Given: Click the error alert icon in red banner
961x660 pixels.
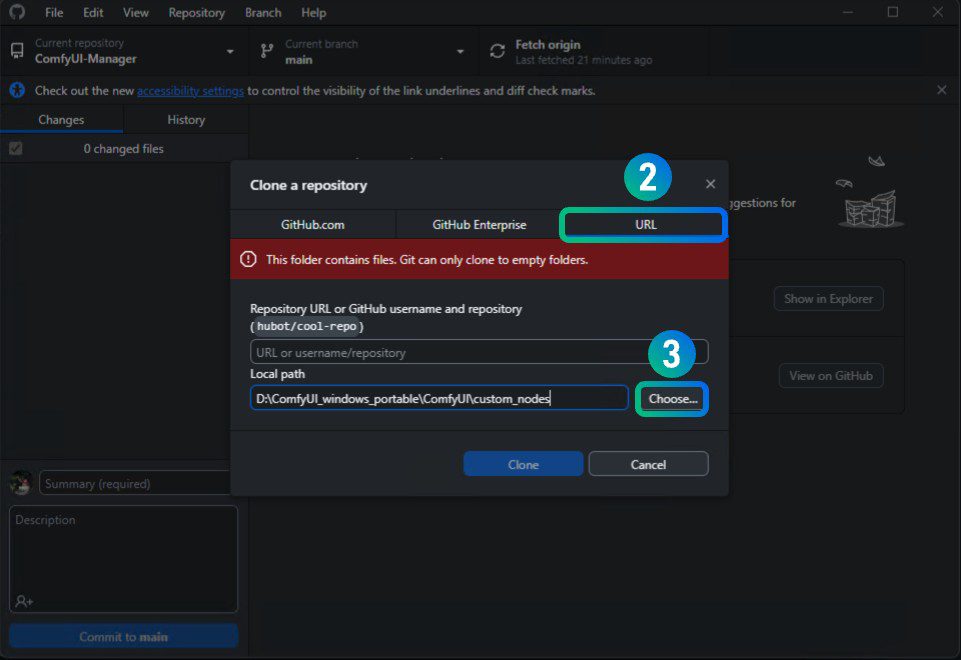Looking at the screenshot, I should click(248, 259).
